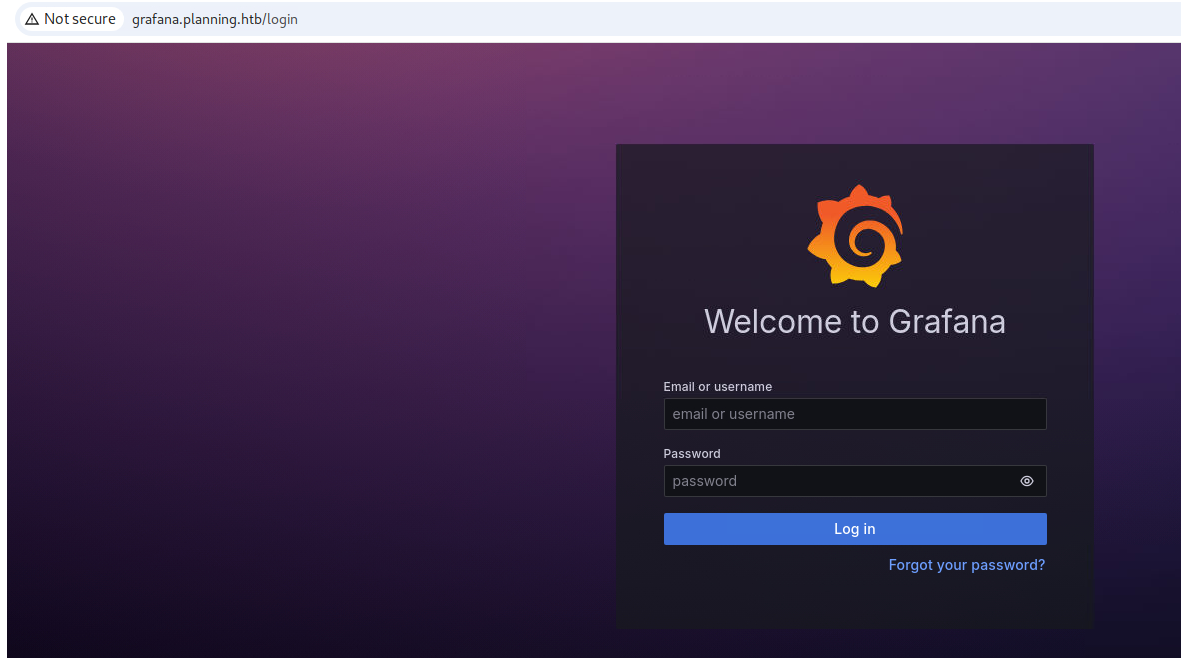
Task: Focus the Email or username field
Action: point(855,414)
